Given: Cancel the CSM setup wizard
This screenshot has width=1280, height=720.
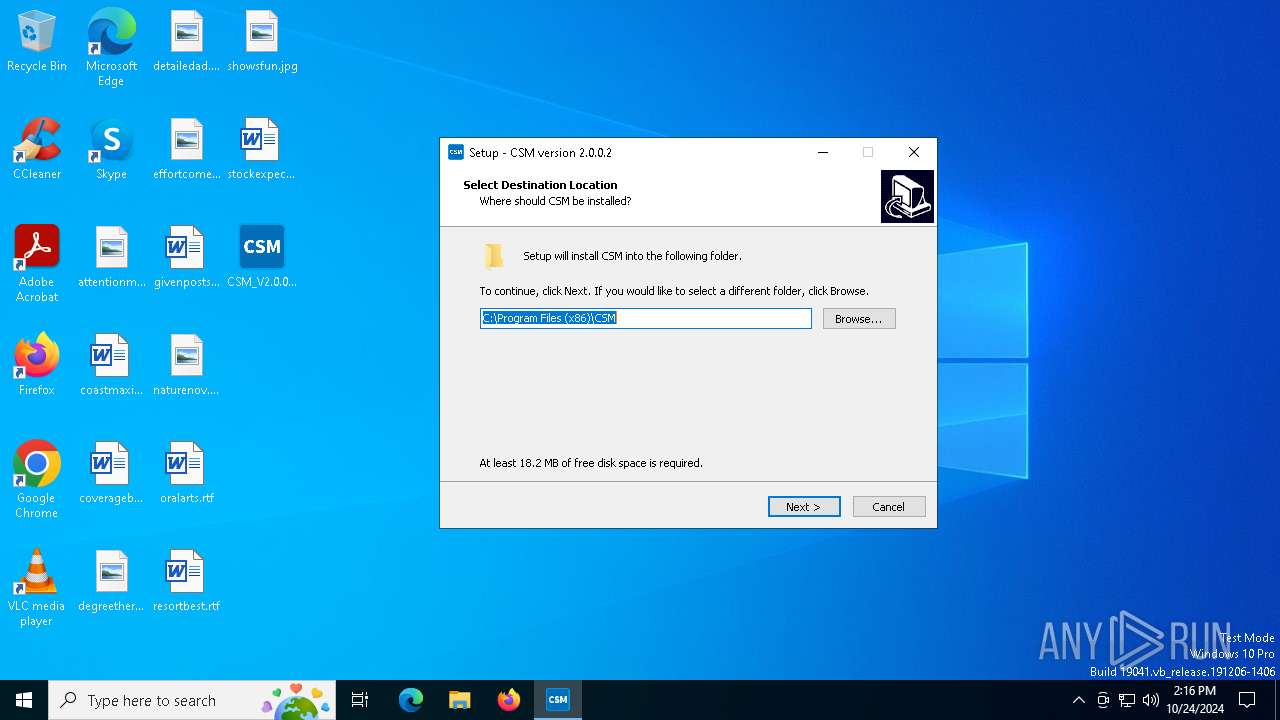Looking at the screenshot, I should 888,507.
